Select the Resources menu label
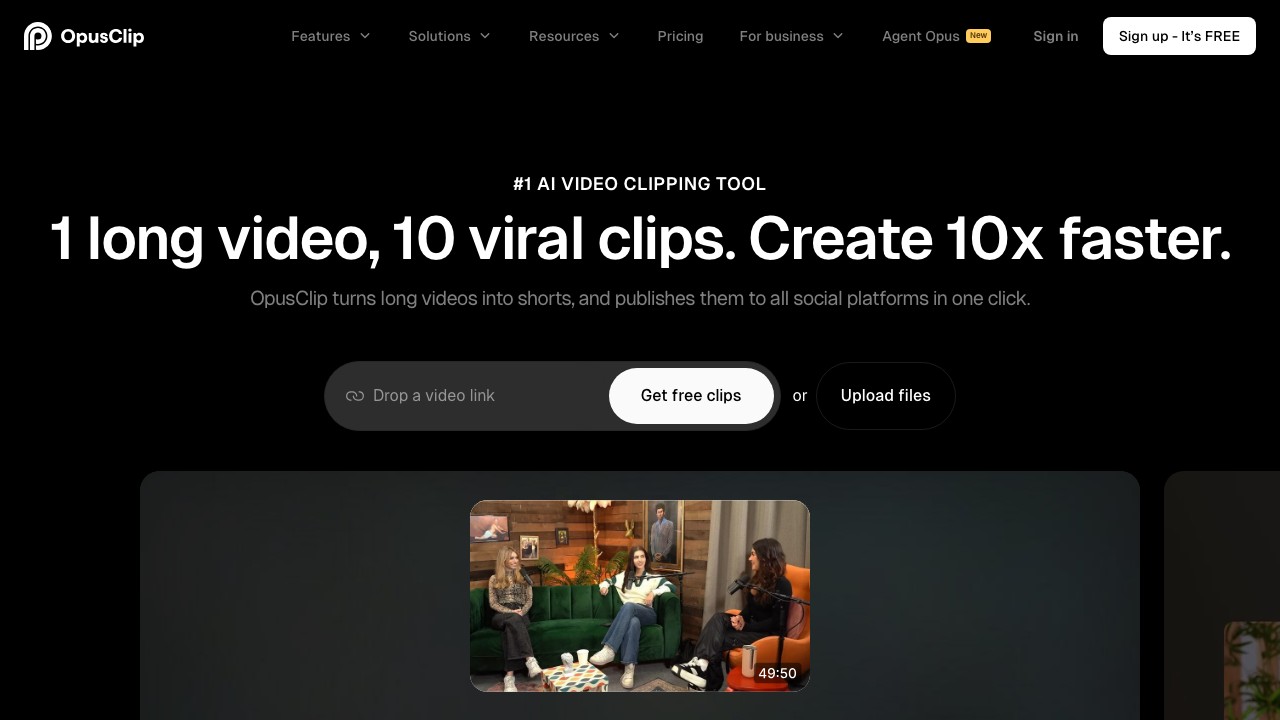Viewport: 1280px width, 720px height. pyautogui.click(x=564, y=36)
